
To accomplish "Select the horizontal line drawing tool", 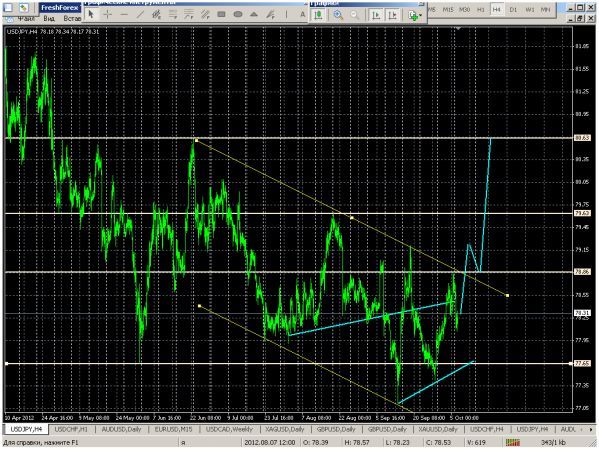I will [124, 15].
